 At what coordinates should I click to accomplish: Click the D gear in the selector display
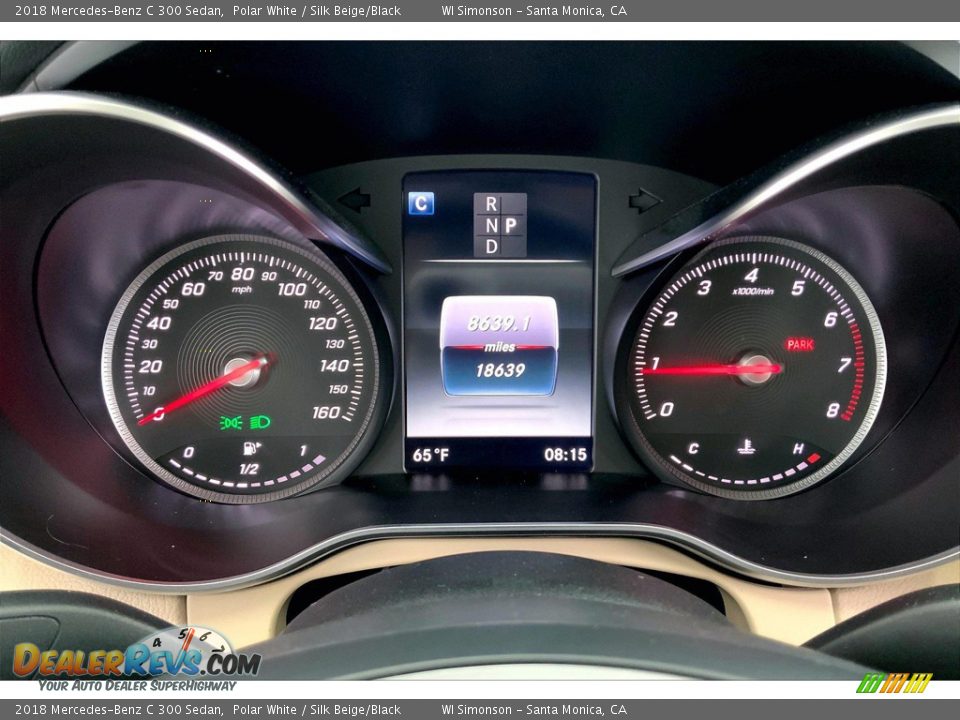[492, 246]
